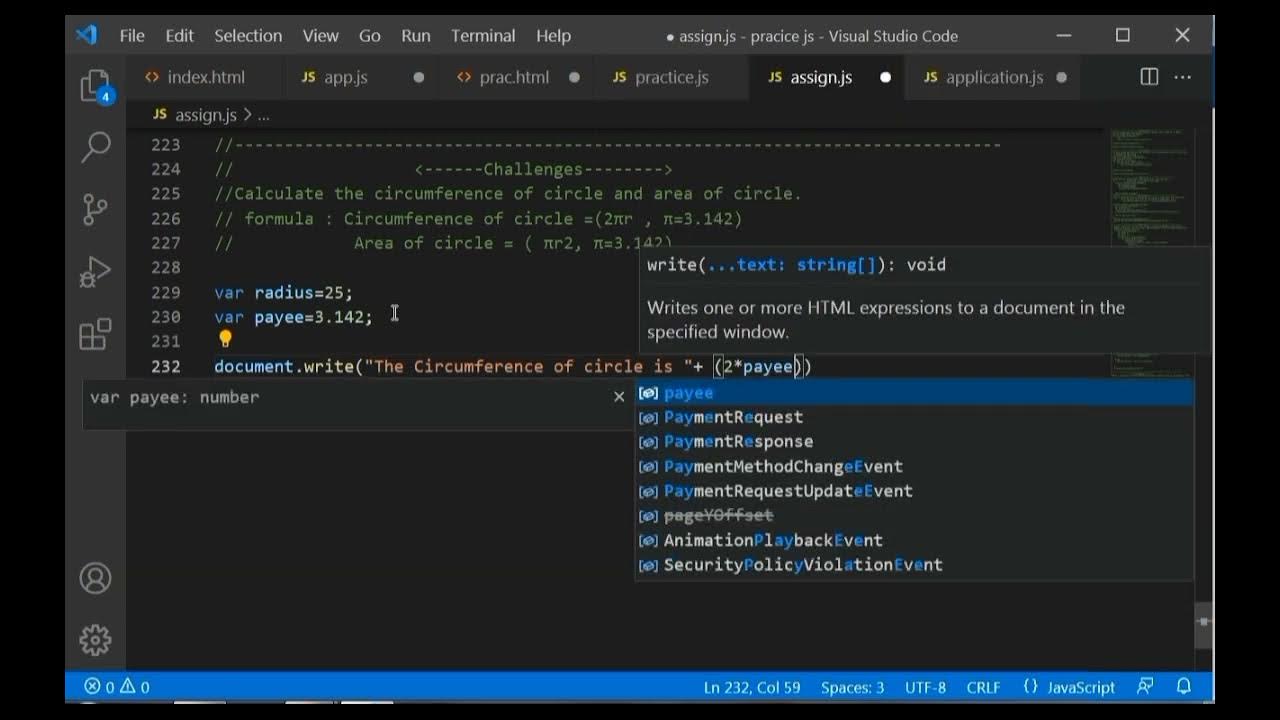Viewport: 1280px width, 720px height.
Task: Click the split editor icon
Action: point(1150,77)
